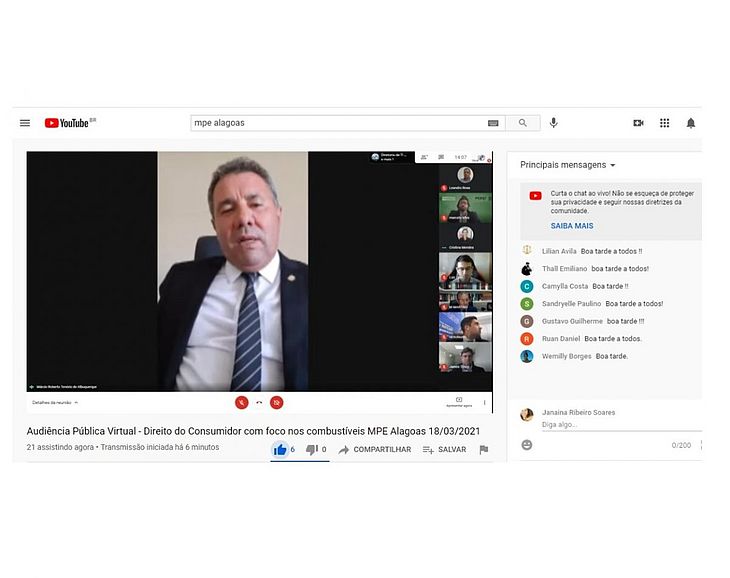
Task: Open the on-screen keyboard icon in search
Action: (x=493, y=123)
